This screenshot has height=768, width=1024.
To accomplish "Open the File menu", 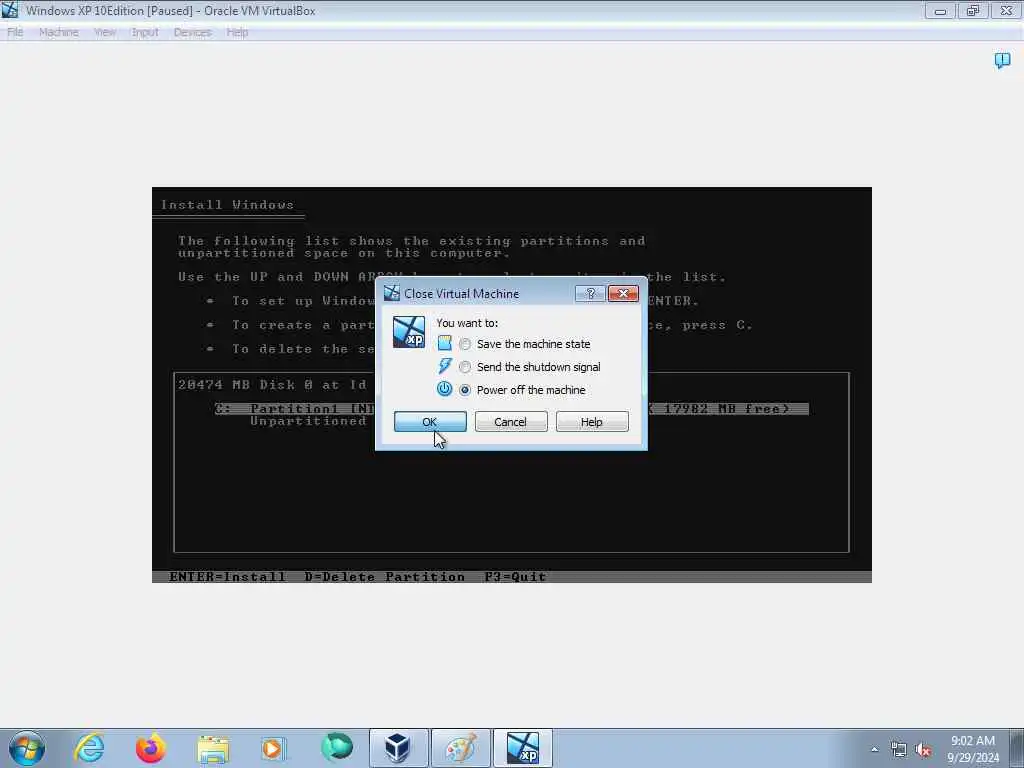I will point(15,32).
